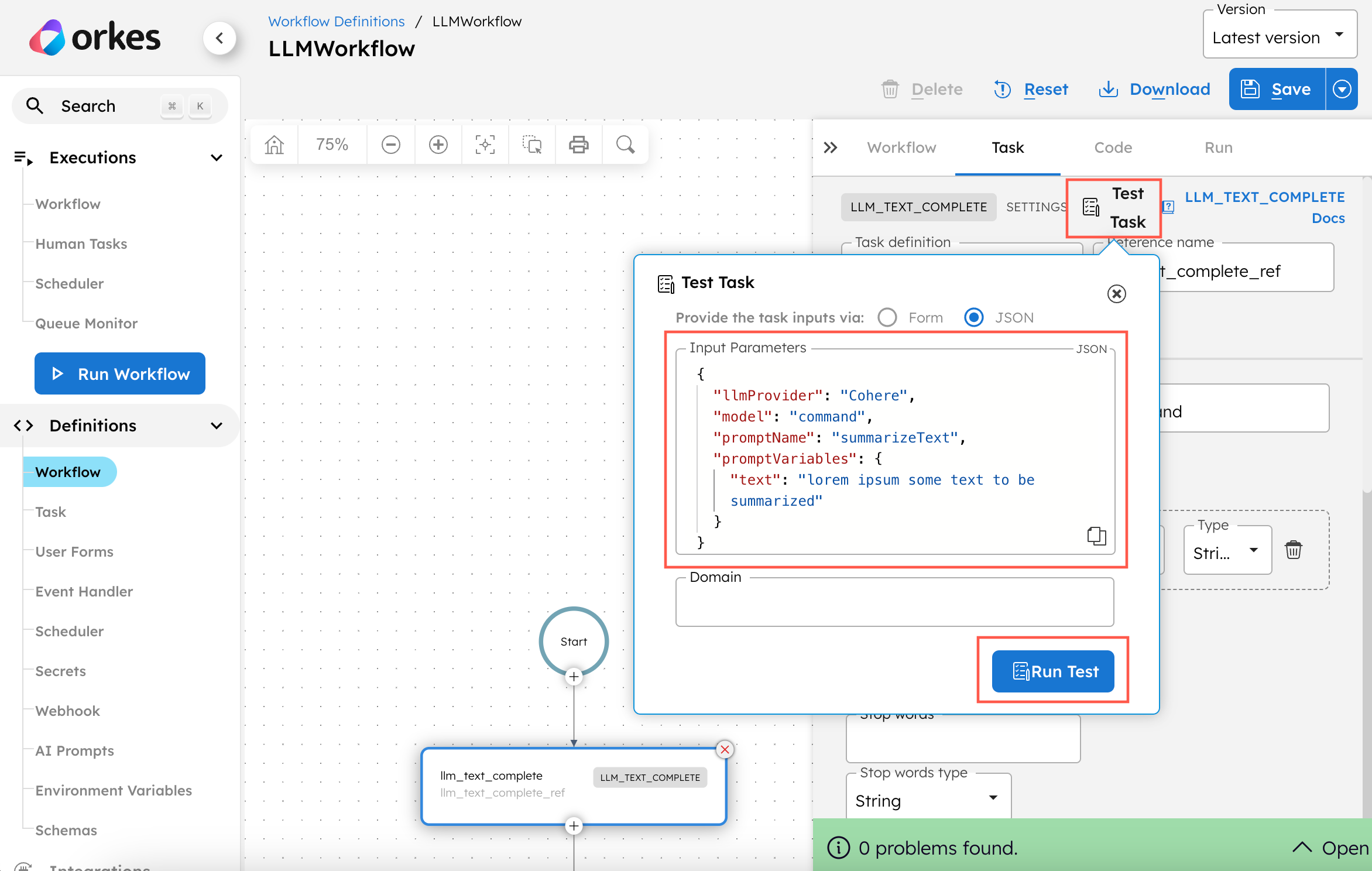Click the Run Test button
The image size is (1372, 871).
1053,671
